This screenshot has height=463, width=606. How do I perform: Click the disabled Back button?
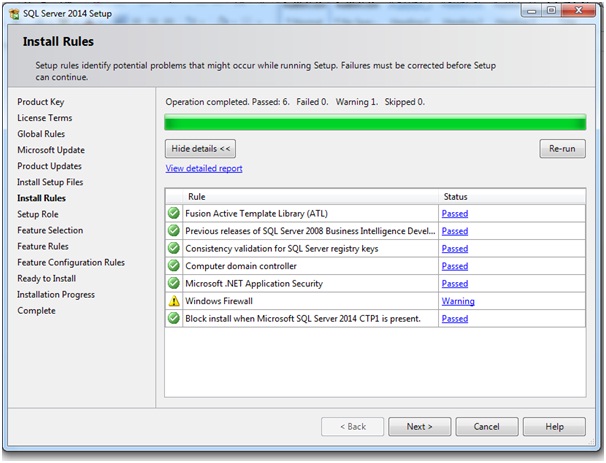pos(352,427)
